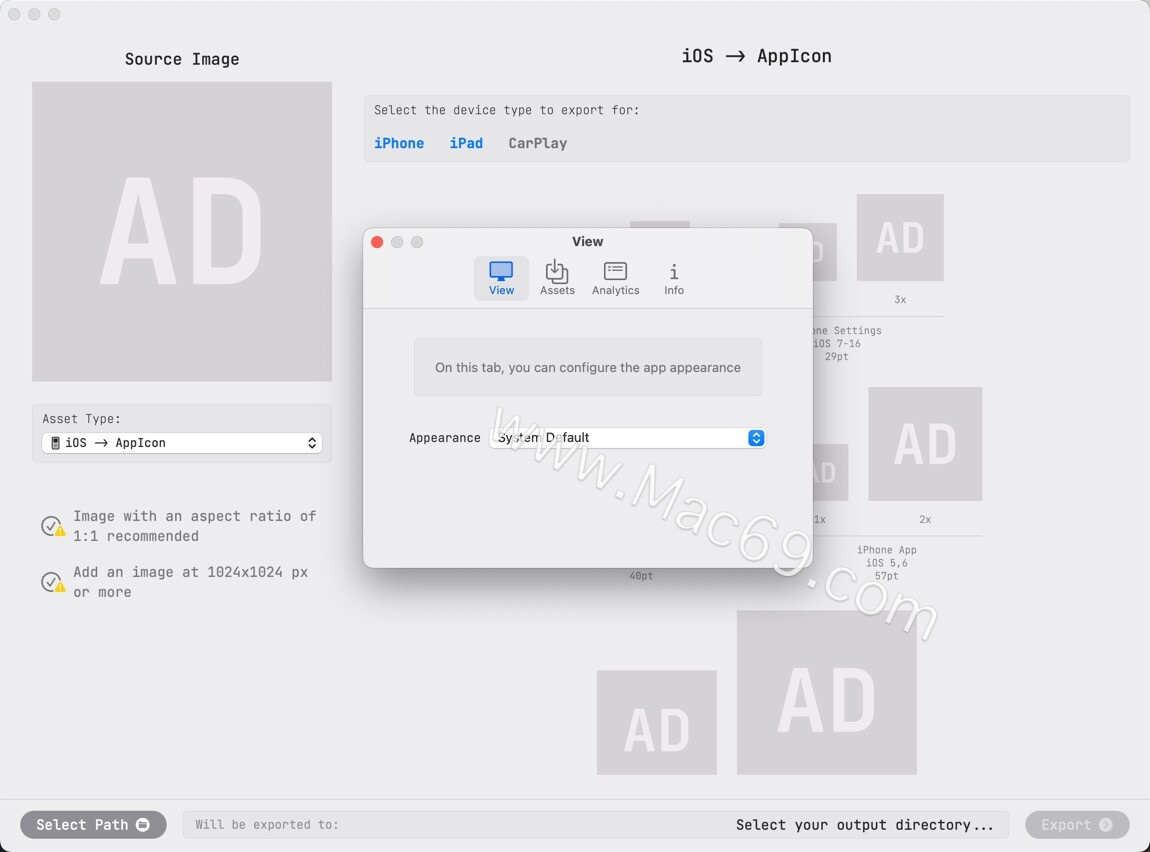Switch to the Analytics tab

coord(615,271)
